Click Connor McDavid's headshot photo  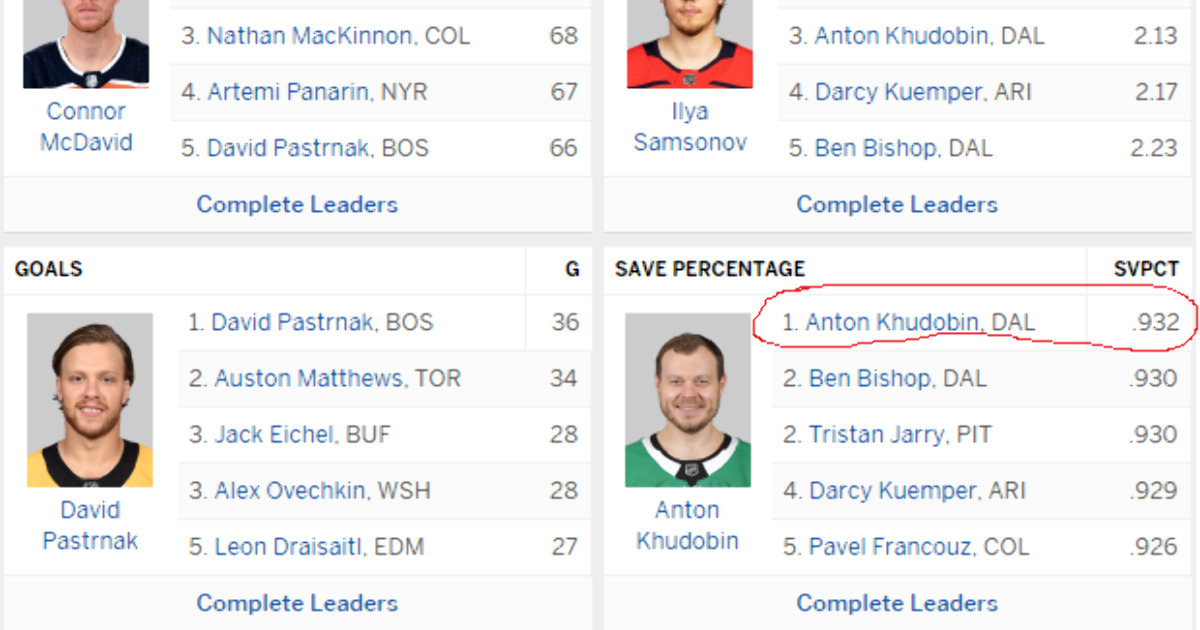tap(86, 44)
